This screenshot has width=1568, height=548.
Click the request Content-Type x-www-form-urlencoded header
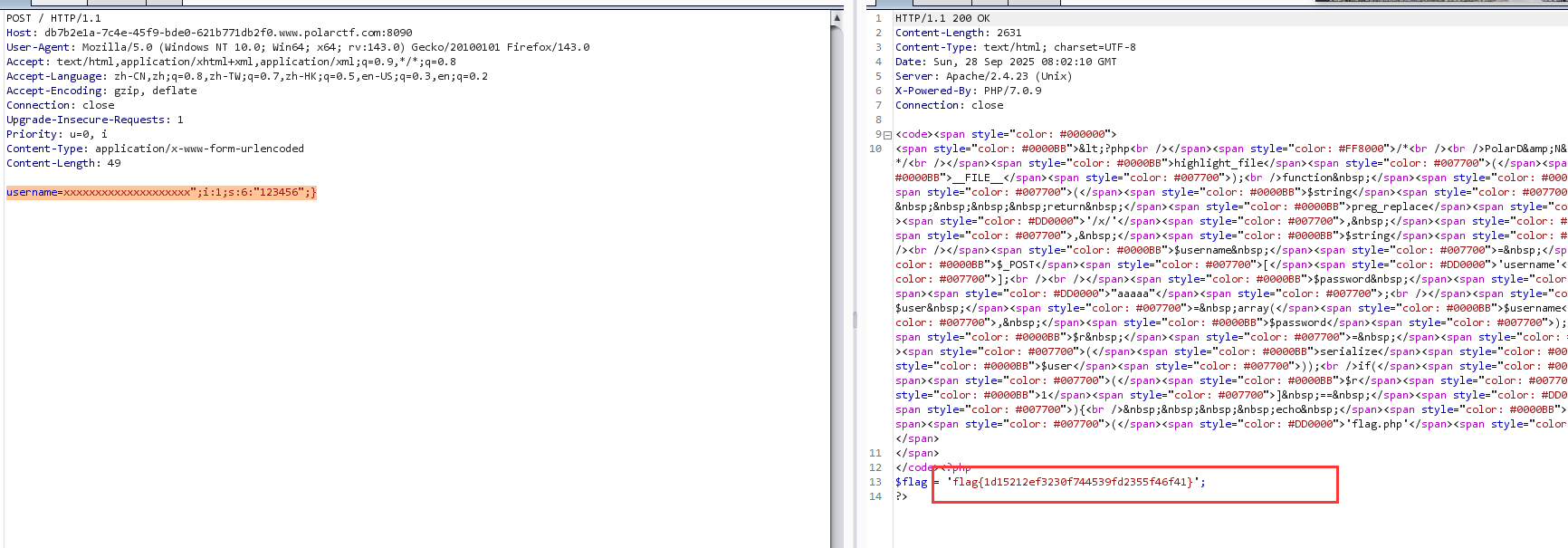click(155, 149)
